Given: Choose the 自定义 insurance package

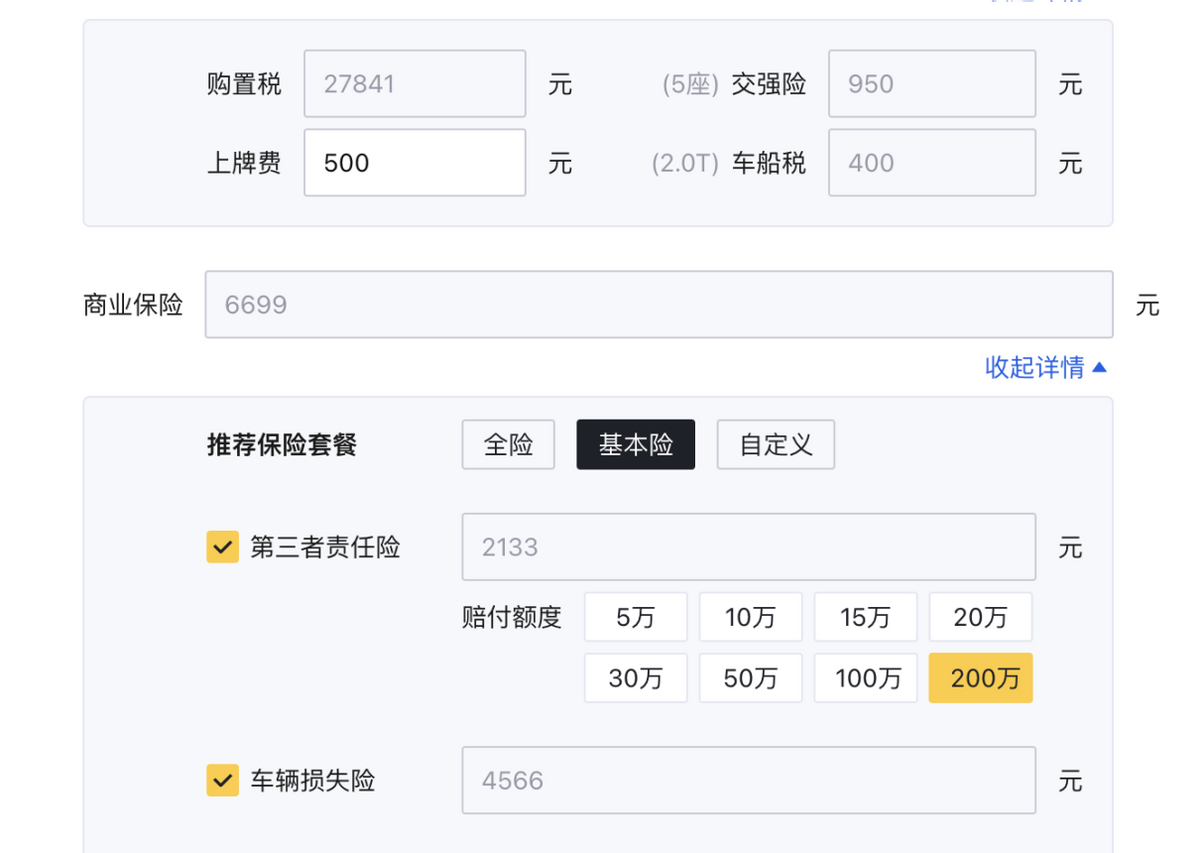Looking at the screenshot, I should [775, 445].
